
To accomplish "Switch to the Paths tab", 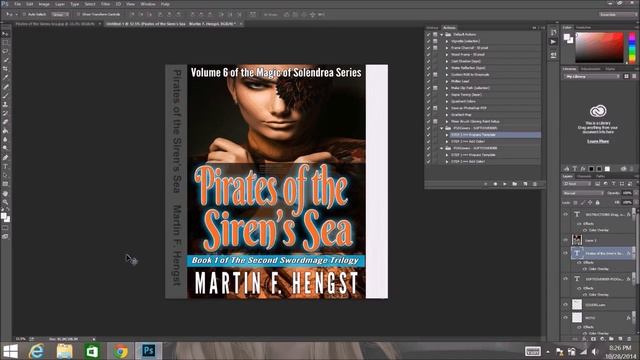I will [x=600, y=176].
